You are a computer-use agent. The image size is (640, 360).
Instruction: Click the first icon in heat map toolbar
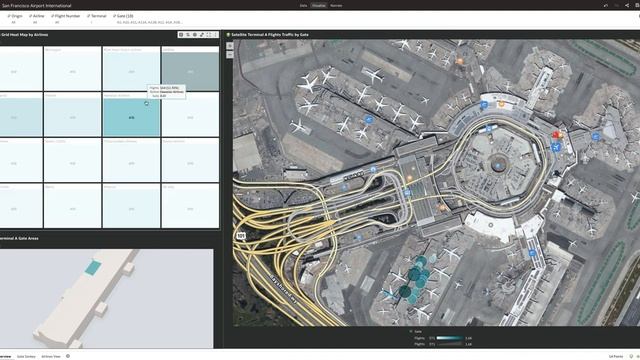[x=181, y=35]
